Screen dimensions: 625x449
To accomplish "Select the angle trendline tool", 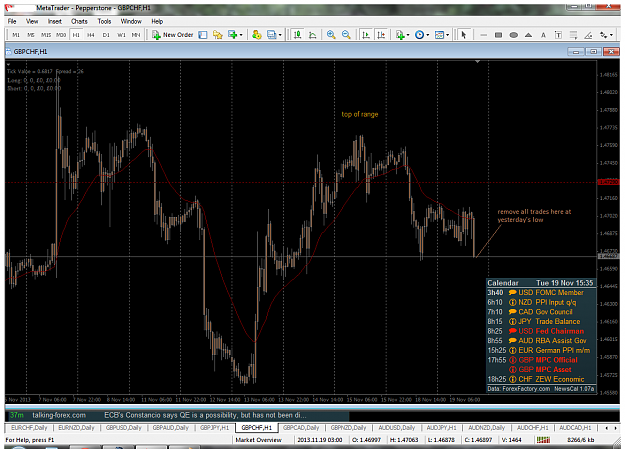I will [588, 35].
